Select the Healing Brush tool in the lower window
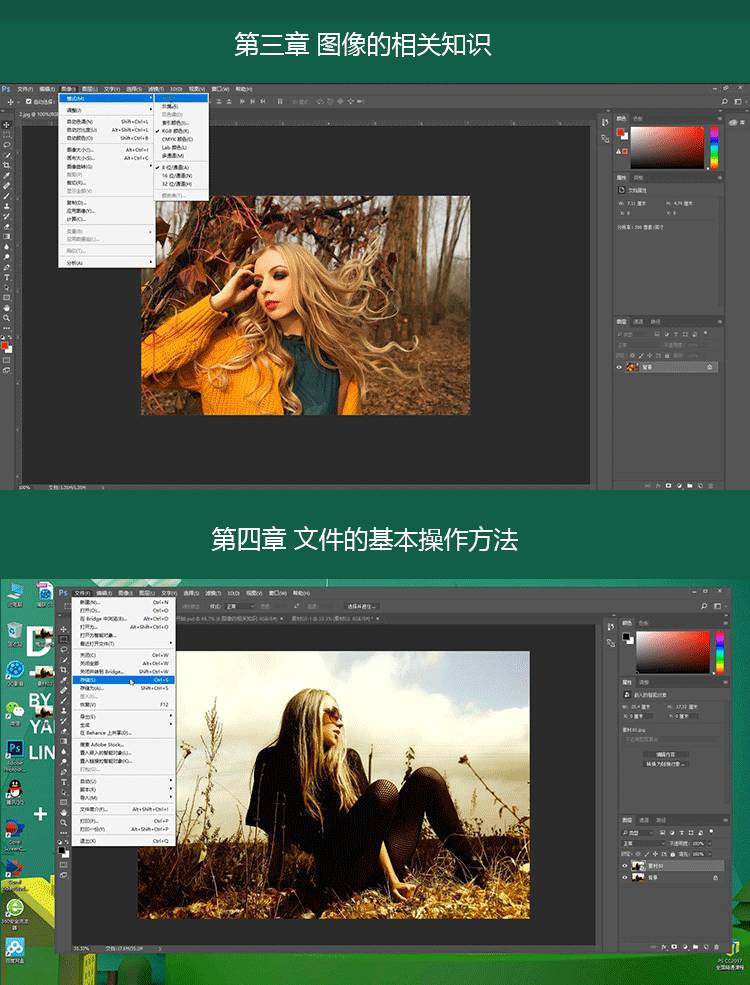This screenshot has width=750, height=985. coord(63,690)
